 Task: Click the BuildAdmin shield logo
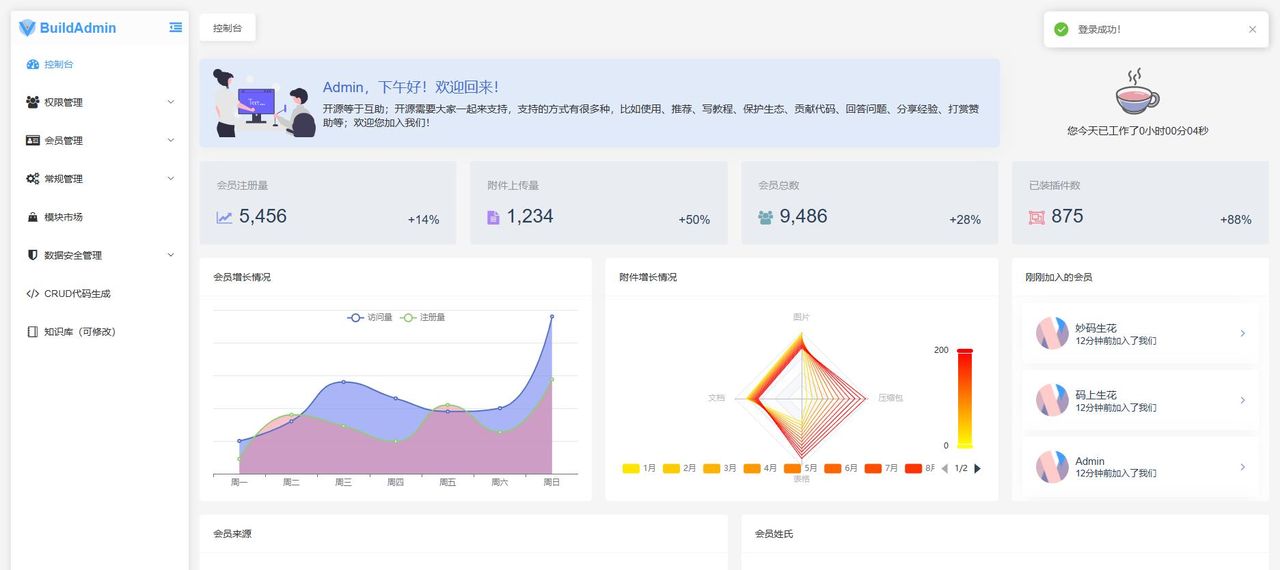pos(27,28)
